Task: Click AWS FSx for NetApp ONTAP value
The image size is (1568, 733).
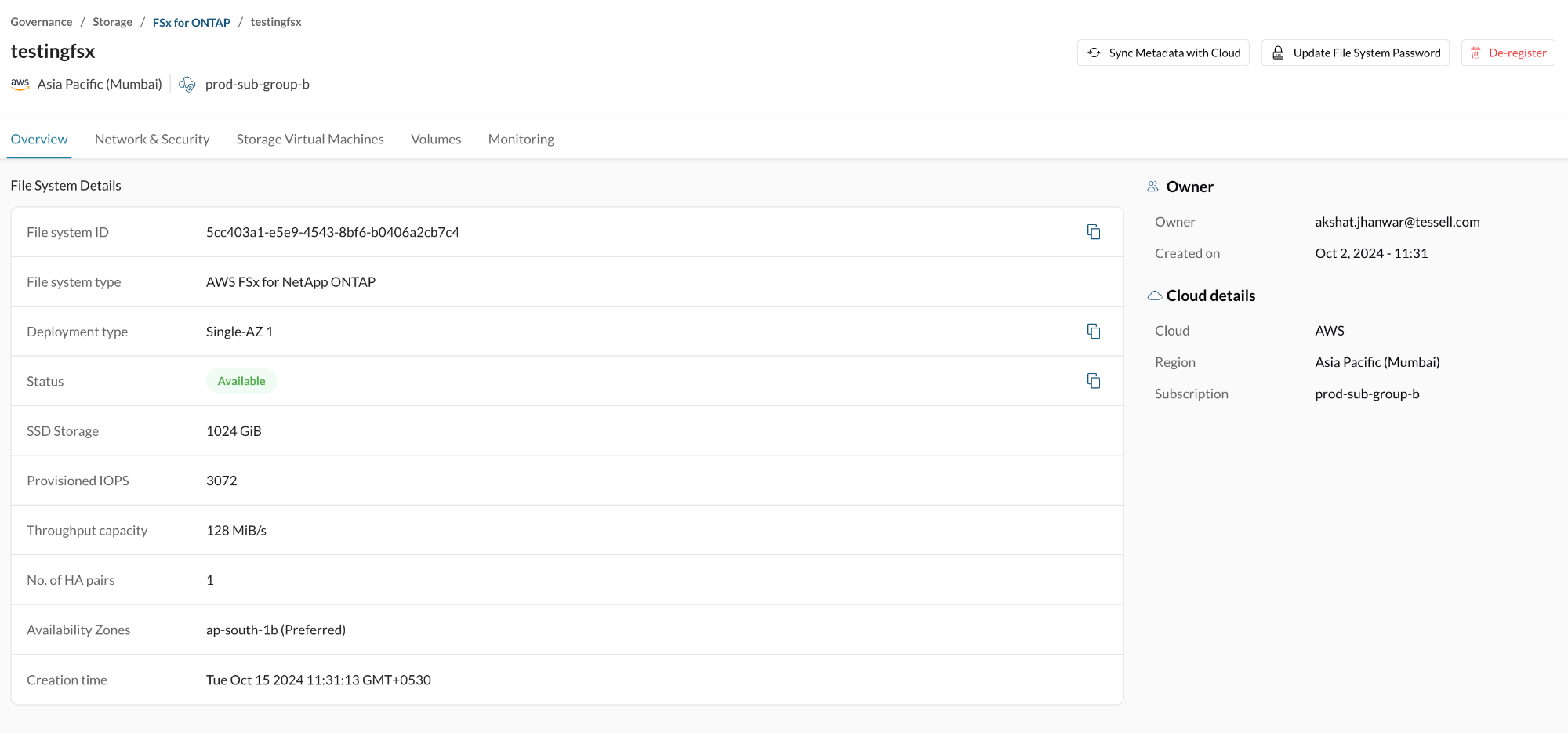Action: [x=291, y=281]
